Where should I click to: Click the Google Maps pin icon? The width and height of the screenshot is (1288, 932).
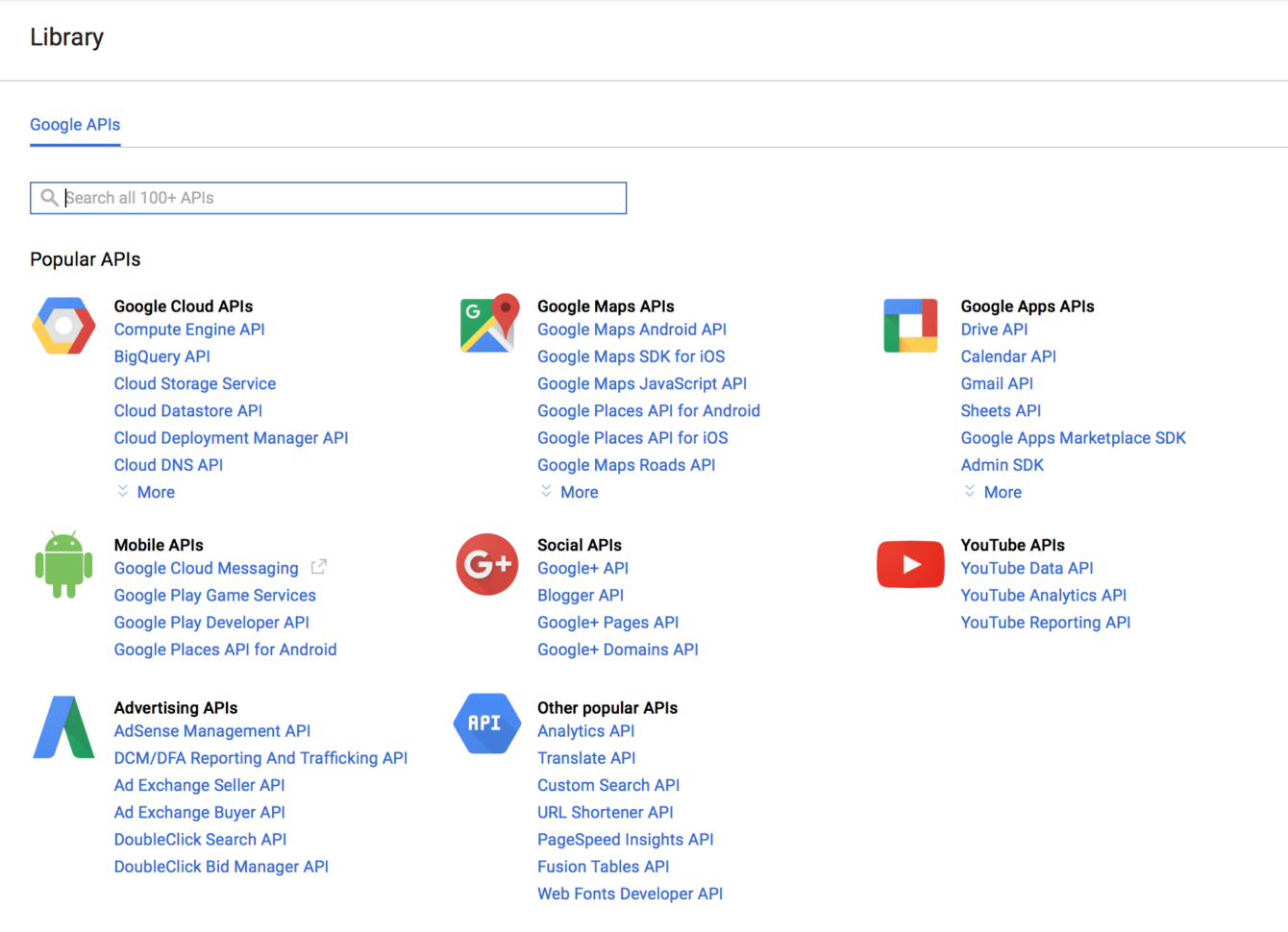click(487, 322)
